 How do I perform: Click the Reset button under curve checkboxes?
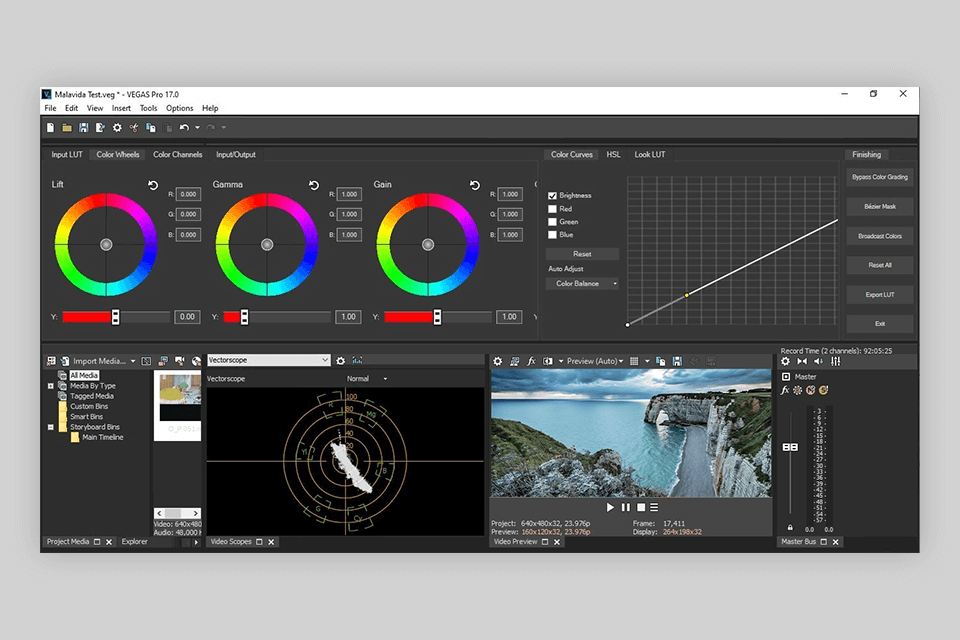(x=582, y=254)
